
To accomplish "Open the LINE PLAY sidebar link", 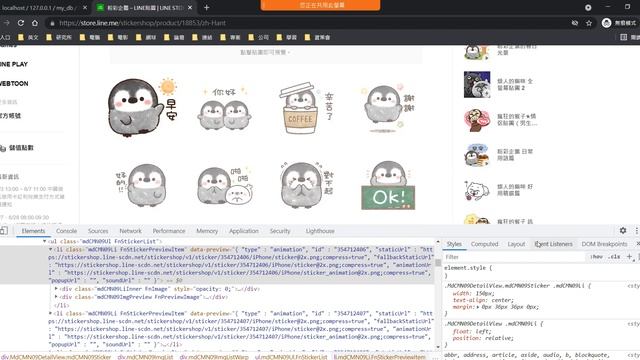I will (x=14, y=64).
